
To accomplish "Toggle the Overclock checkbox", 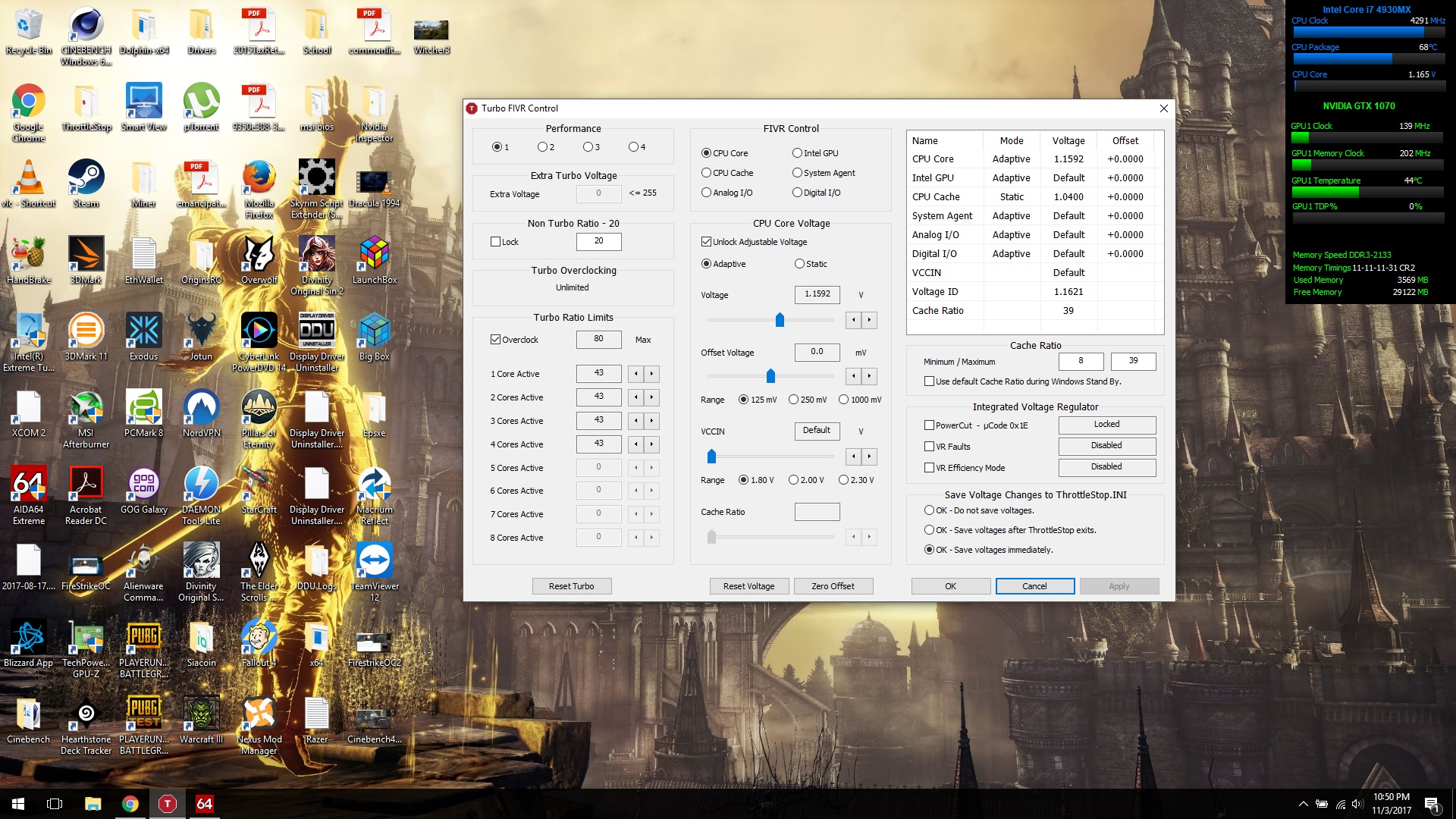I will [514, 340].
